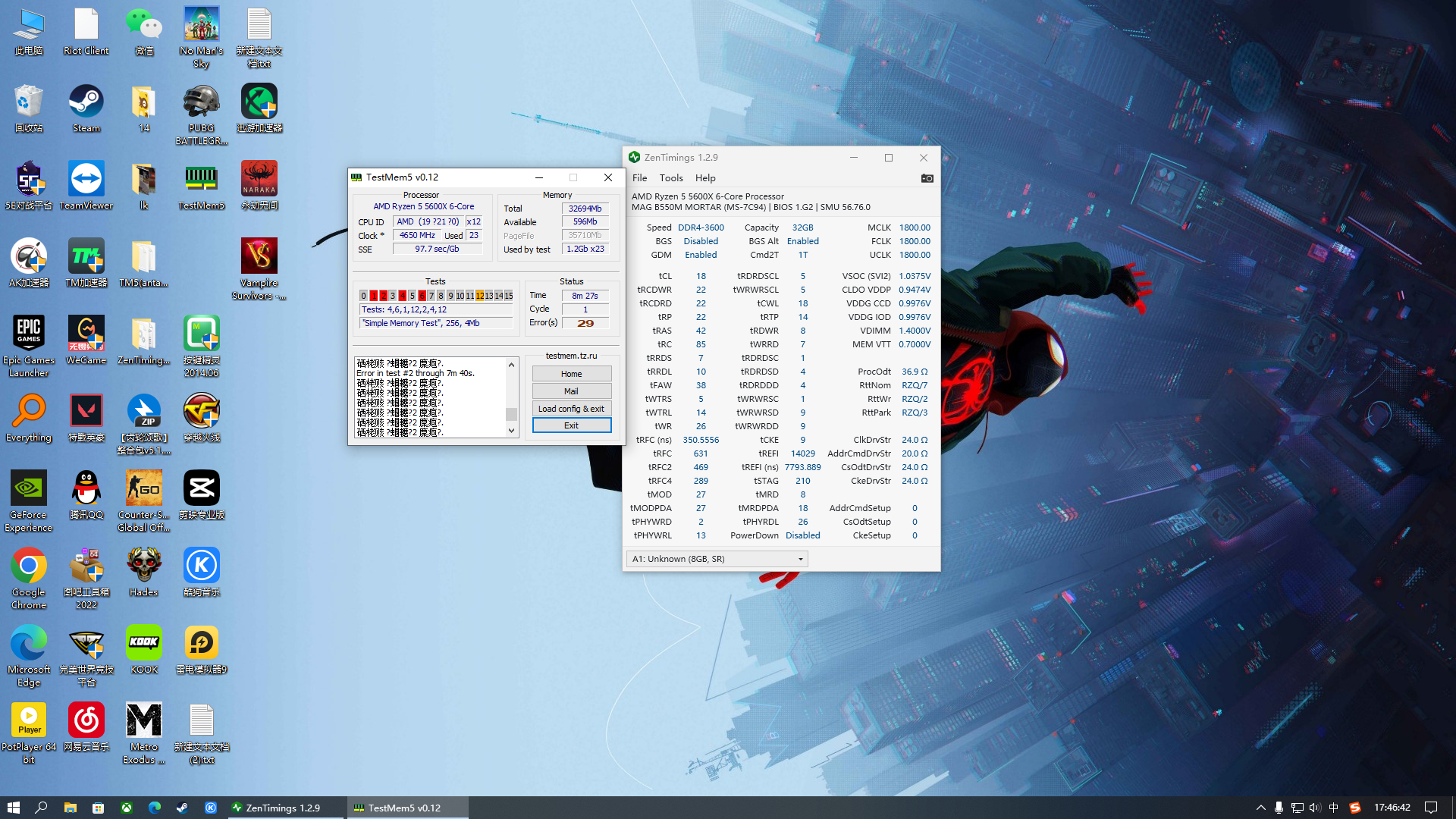Image resolution: width=1456 pixels, height=819 pixels.
Task: Click the tRFC (ns) 350.5556 value
Action: click(x=701, y=440)
